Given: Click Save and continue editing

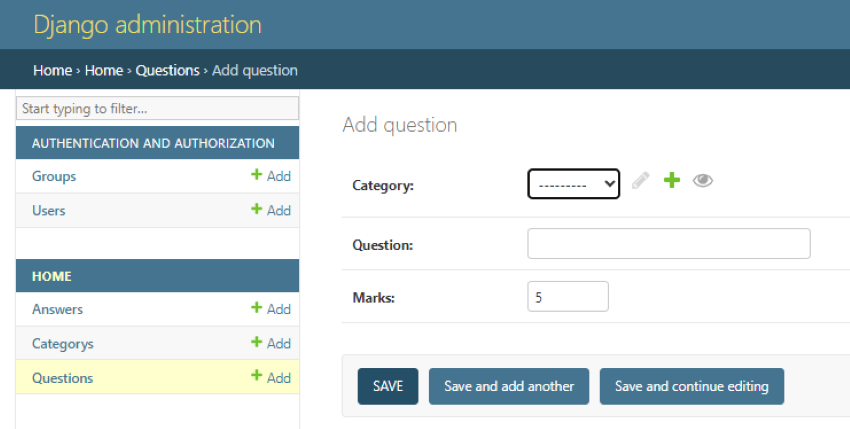Looking at the screenshot, I should click(692, 386).
